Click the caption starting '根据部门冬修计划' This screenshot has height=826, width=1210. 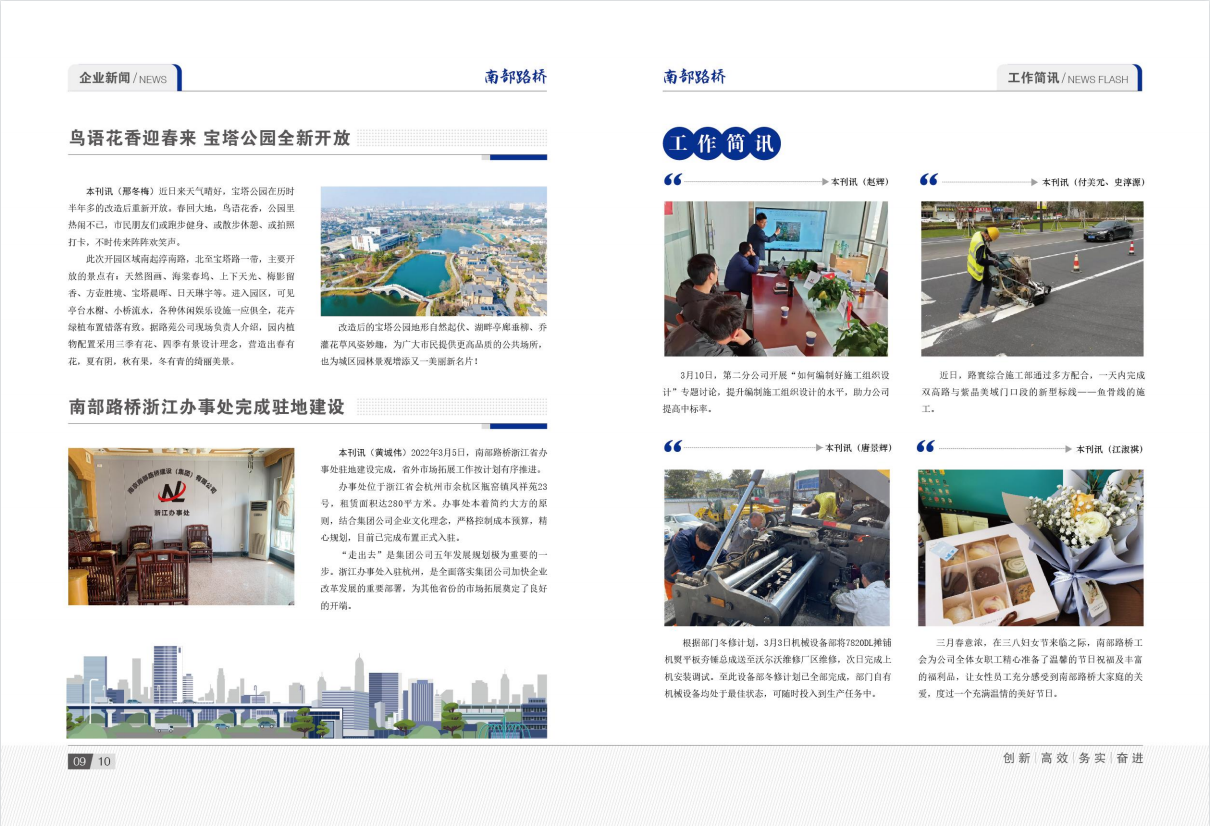(777, 668)
